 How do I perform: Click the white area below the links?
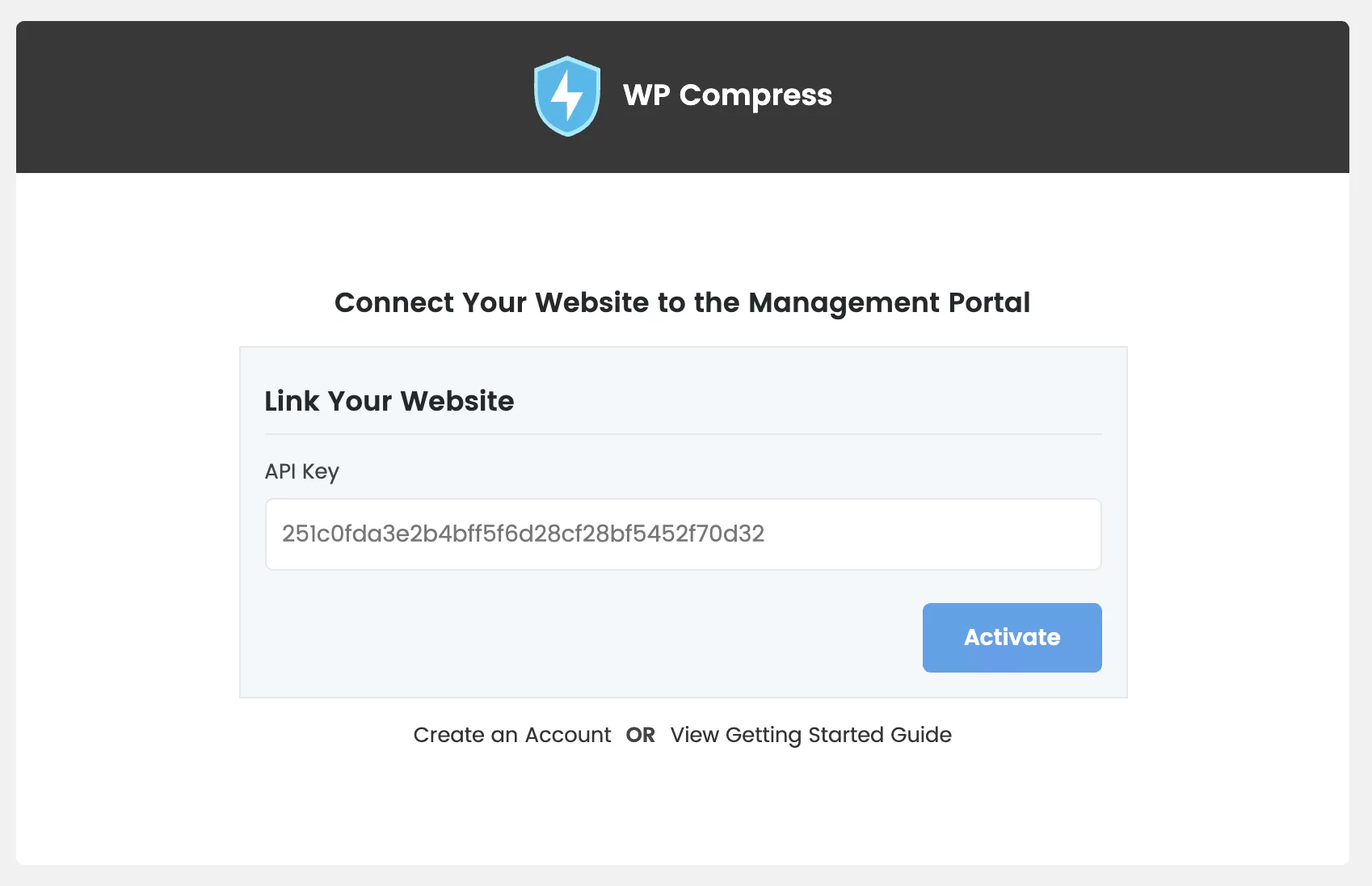pos(683,808)
